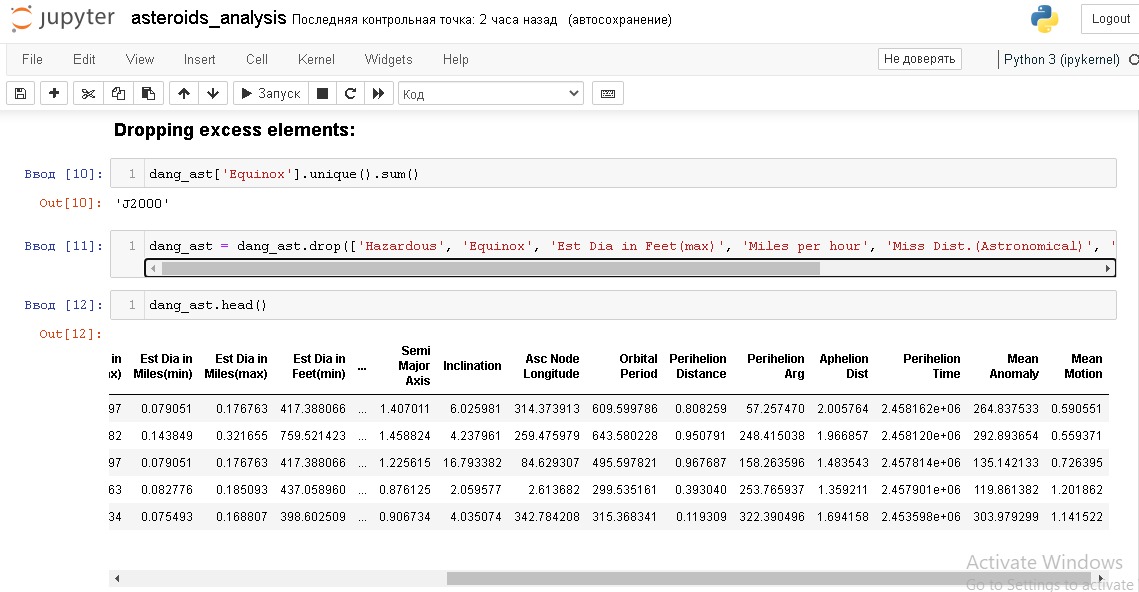Image resolution: width=1139 pixels, height=592 pixels.
Task: Open the command palette keyboard icon
Action: point(609,92)
